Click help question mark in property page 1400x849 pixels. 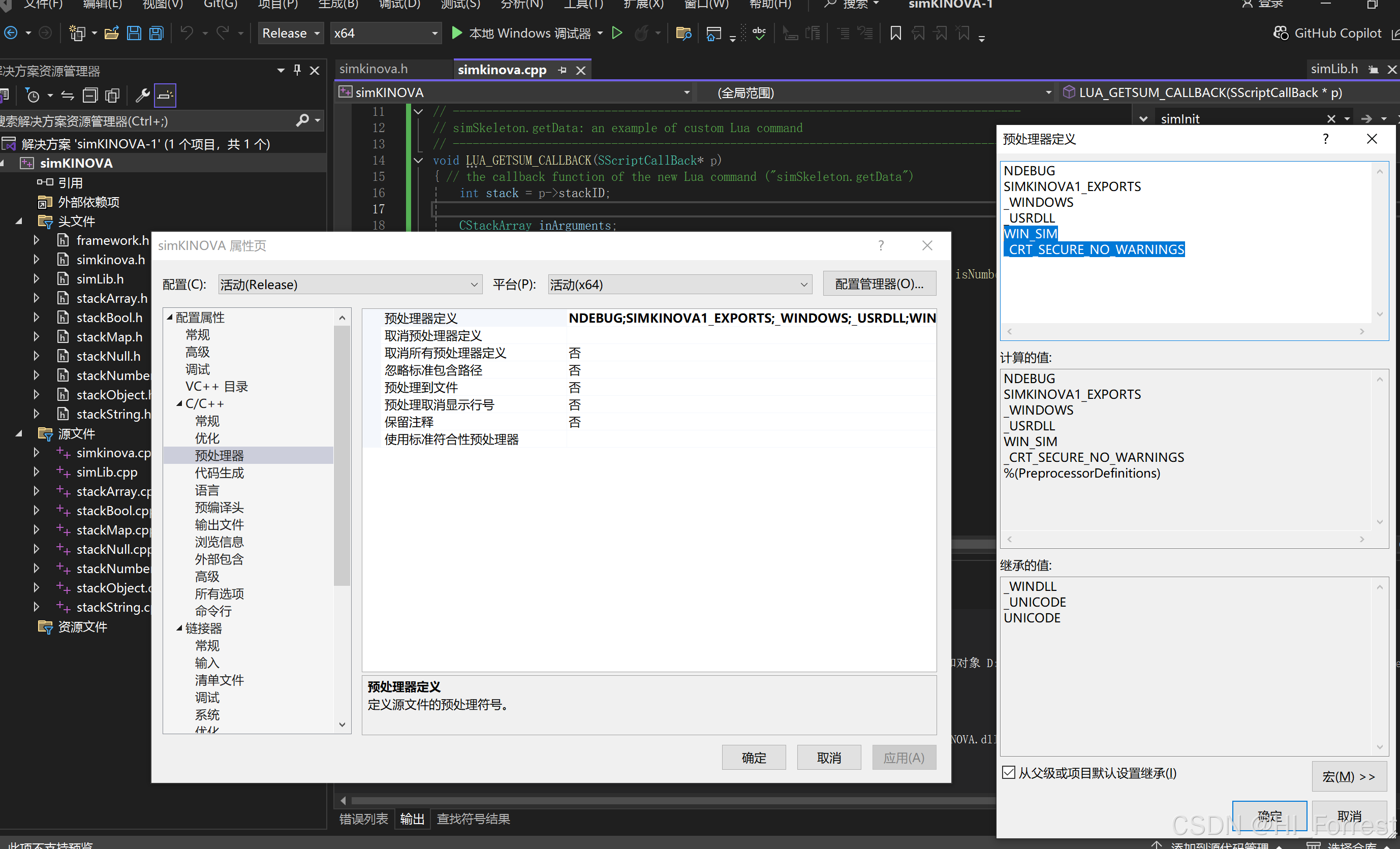pyautogui.click(x=881, y=245)
